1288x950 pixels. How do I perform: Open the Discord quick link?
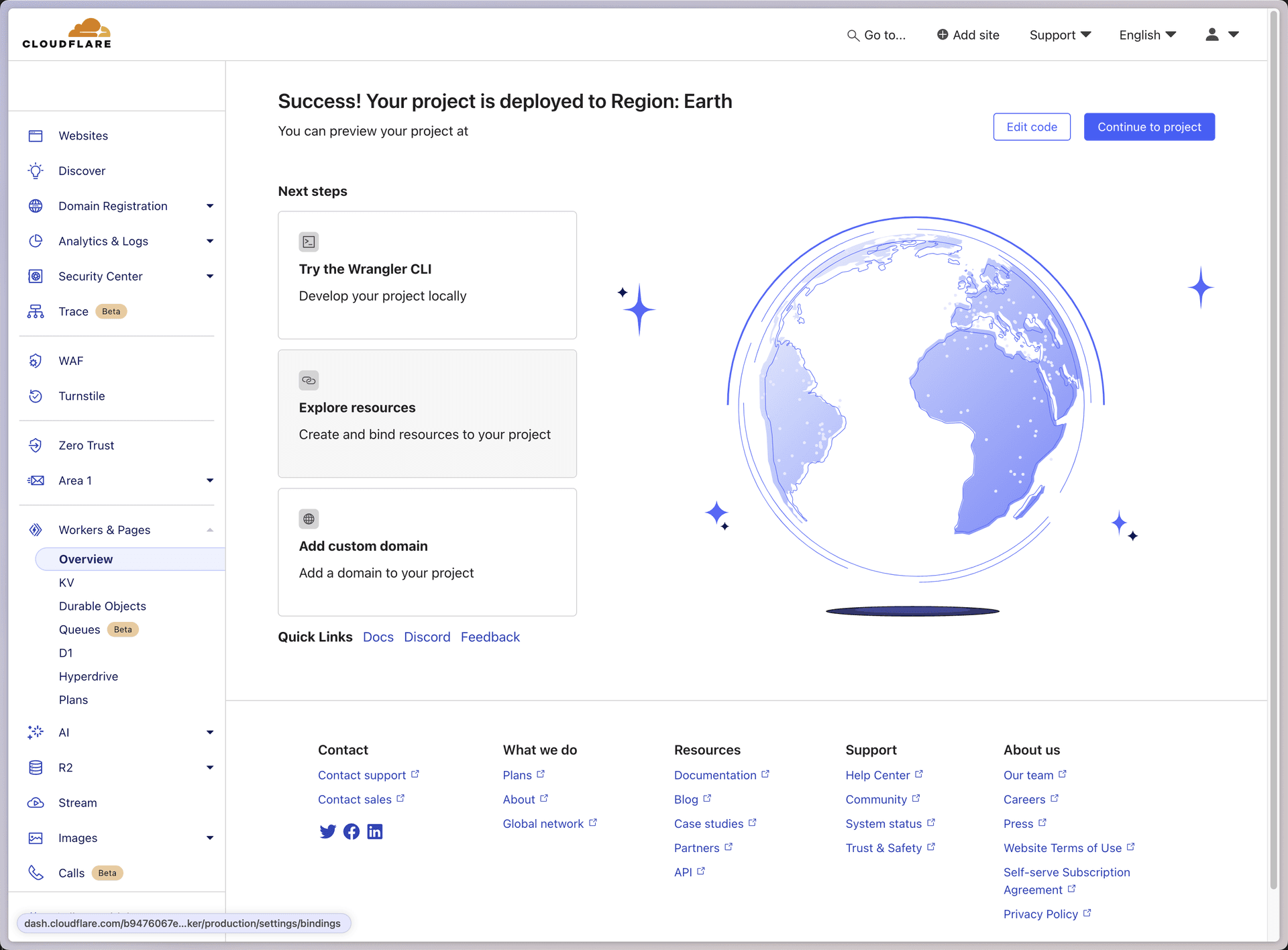pyautogui.click(x=427, y=637)
